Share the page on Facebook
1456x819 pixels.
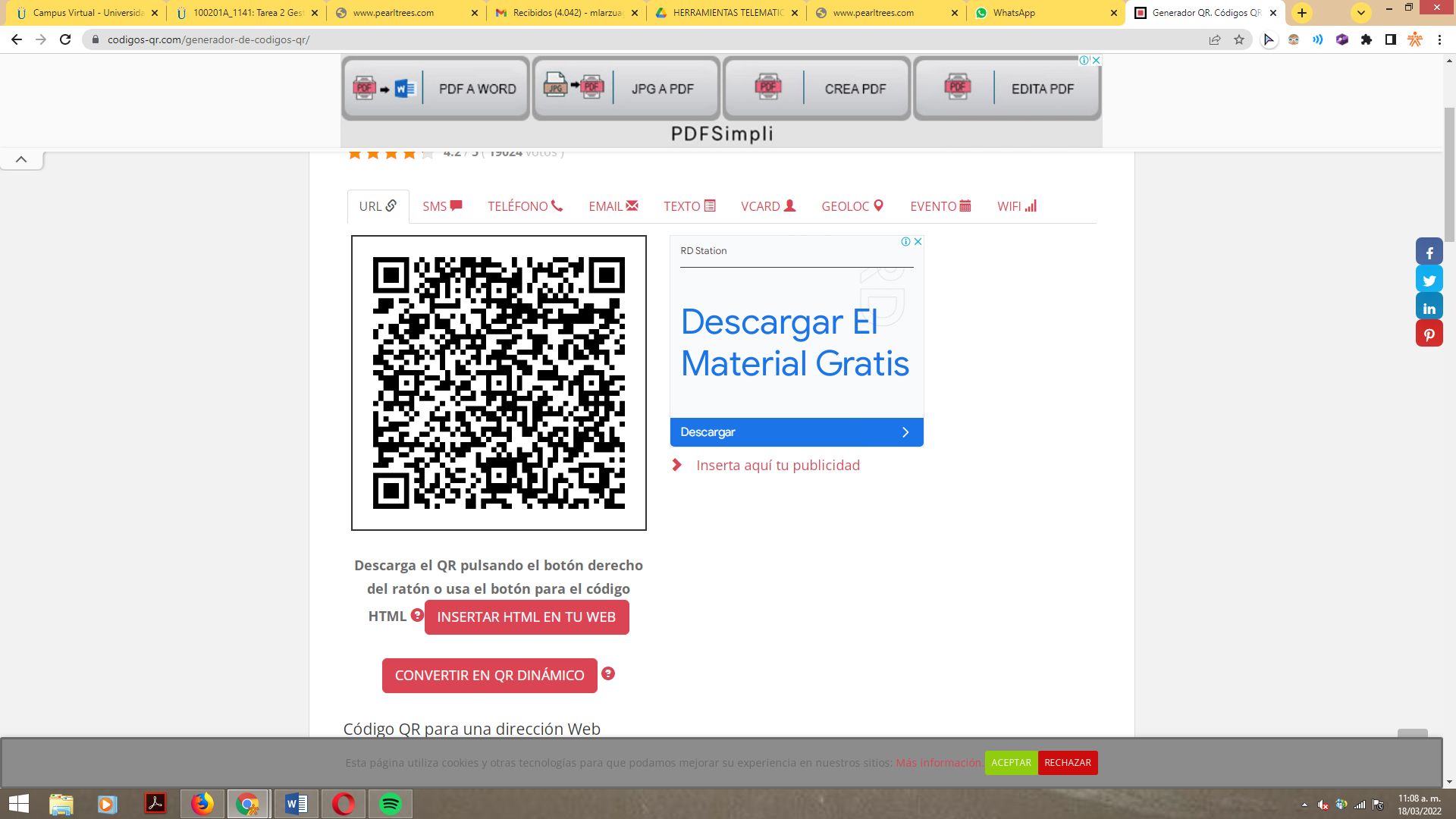coord(1429,251)
